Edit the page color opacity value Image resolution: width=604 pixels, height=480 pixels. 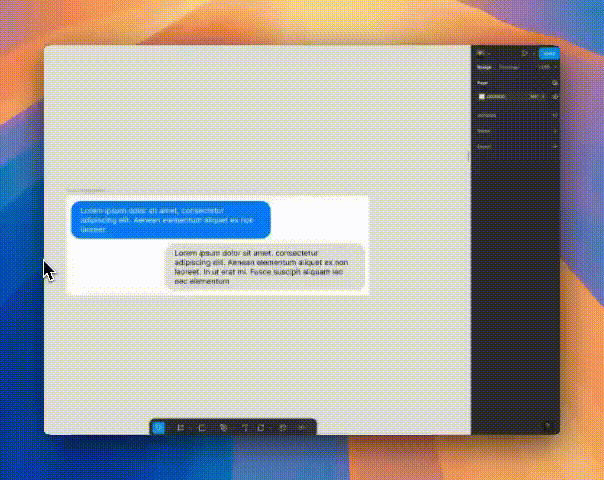(x=534, y=97)
